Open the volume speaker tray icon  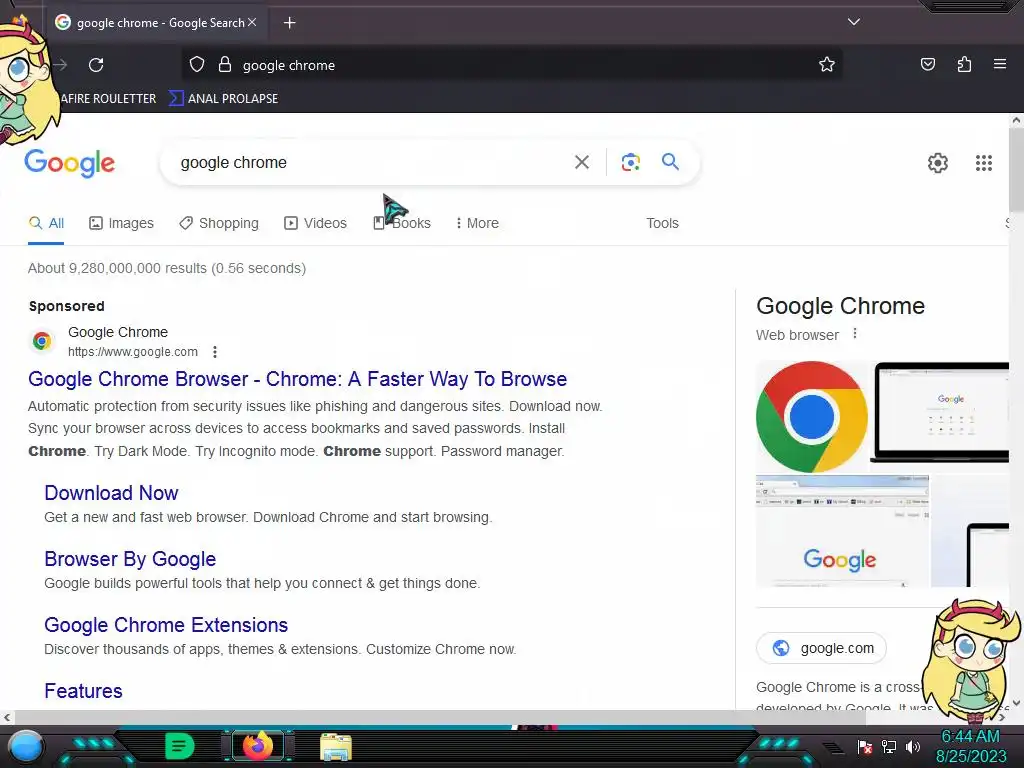pyautogui.click(x=913, y=746)
